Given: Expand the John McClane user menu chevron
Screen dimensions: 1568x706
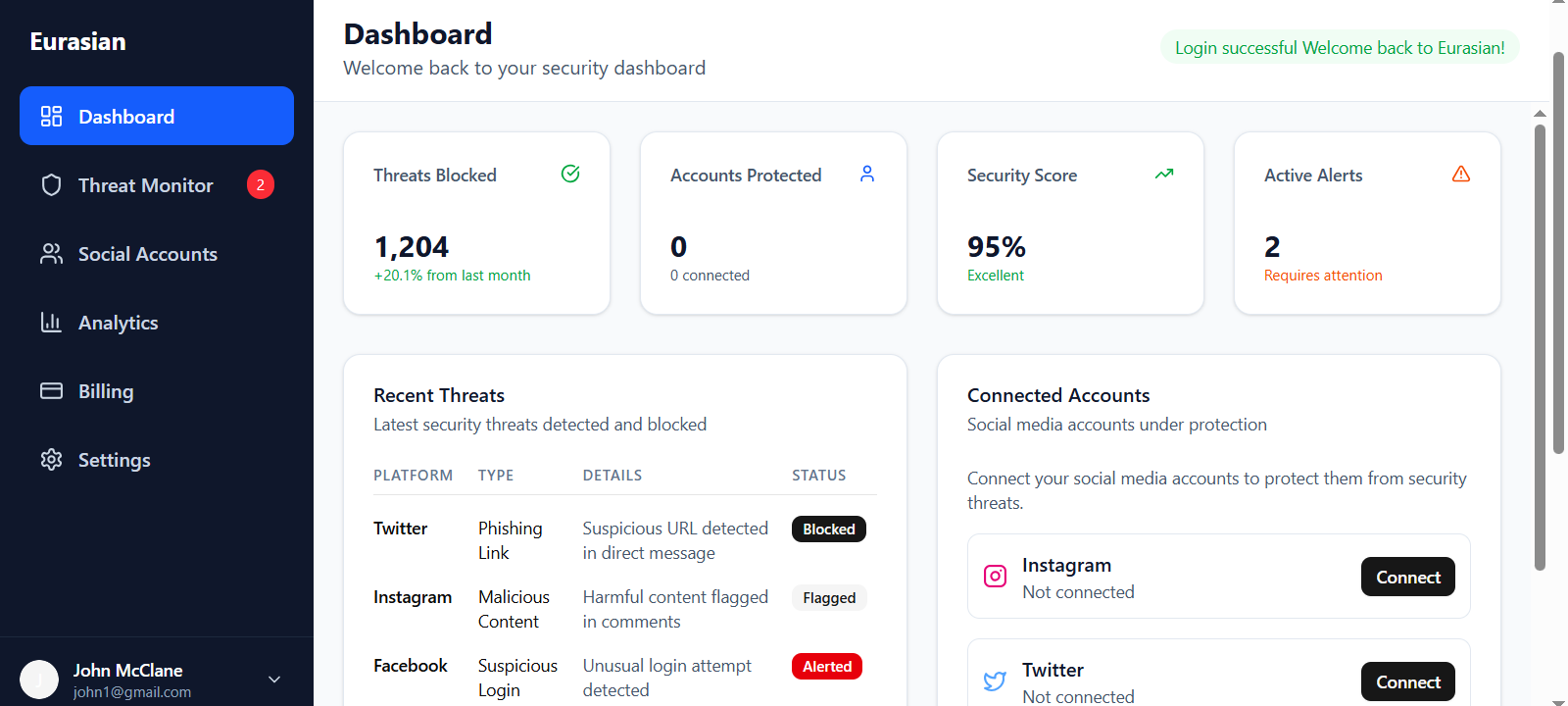Looking at the screenshot, I should (x=274, y=680).
